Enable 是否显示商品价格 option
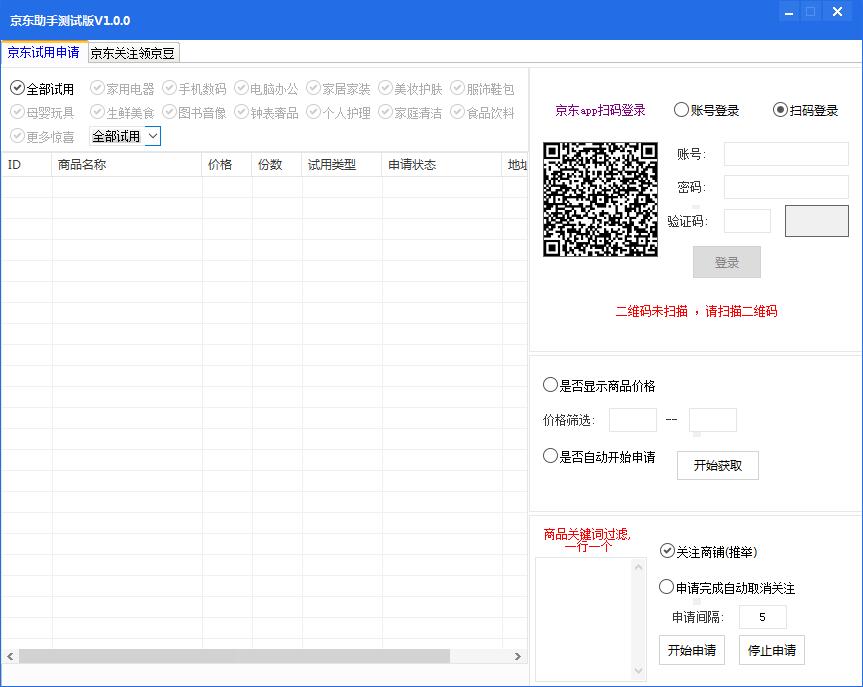 point(551,384)
